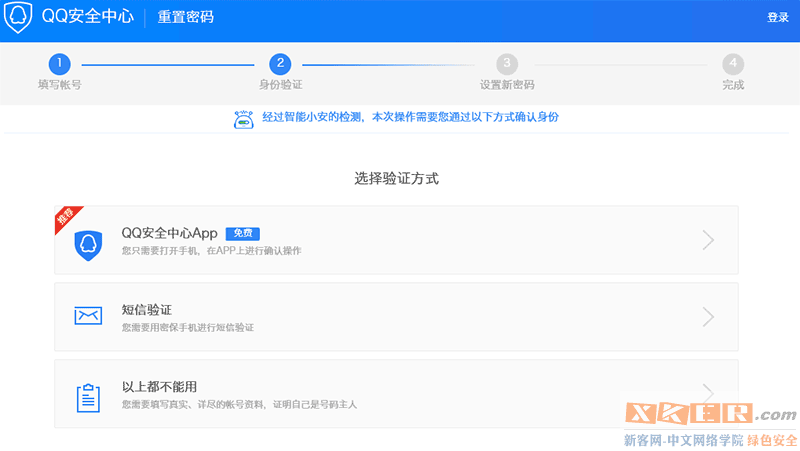Click the 免费 free badge
The width and height of the screenshot is (800, 451).
[243, 233]
